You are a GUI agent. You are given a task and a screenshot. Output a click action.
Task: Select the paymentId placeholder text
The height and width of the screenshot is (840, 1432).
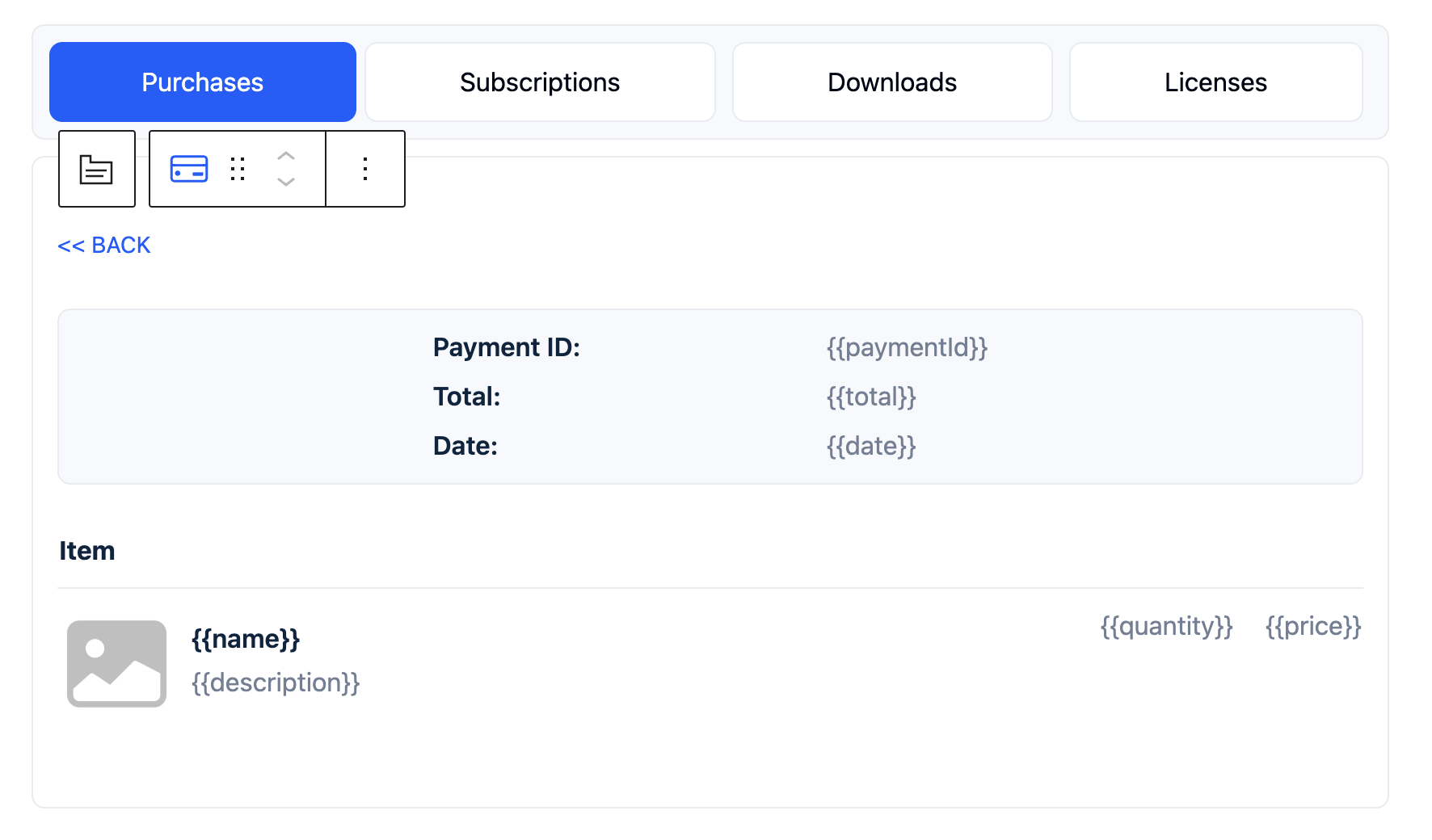click(x=907, y=347)
